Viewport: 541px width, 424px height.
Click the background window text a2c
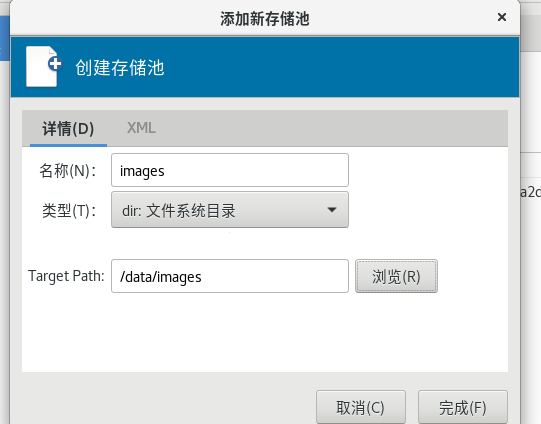[x=530, y=192]
